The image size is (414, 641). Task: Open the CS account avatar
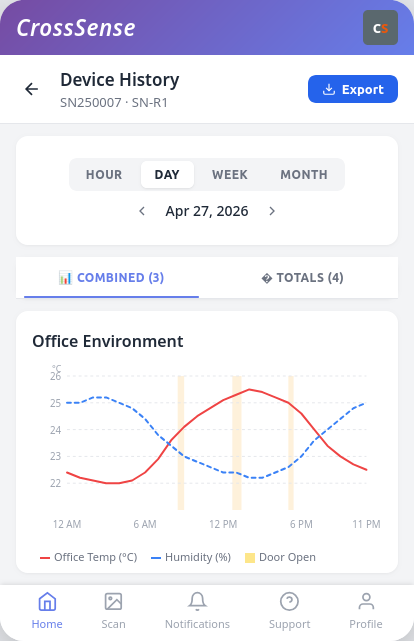tap(380, 28)
